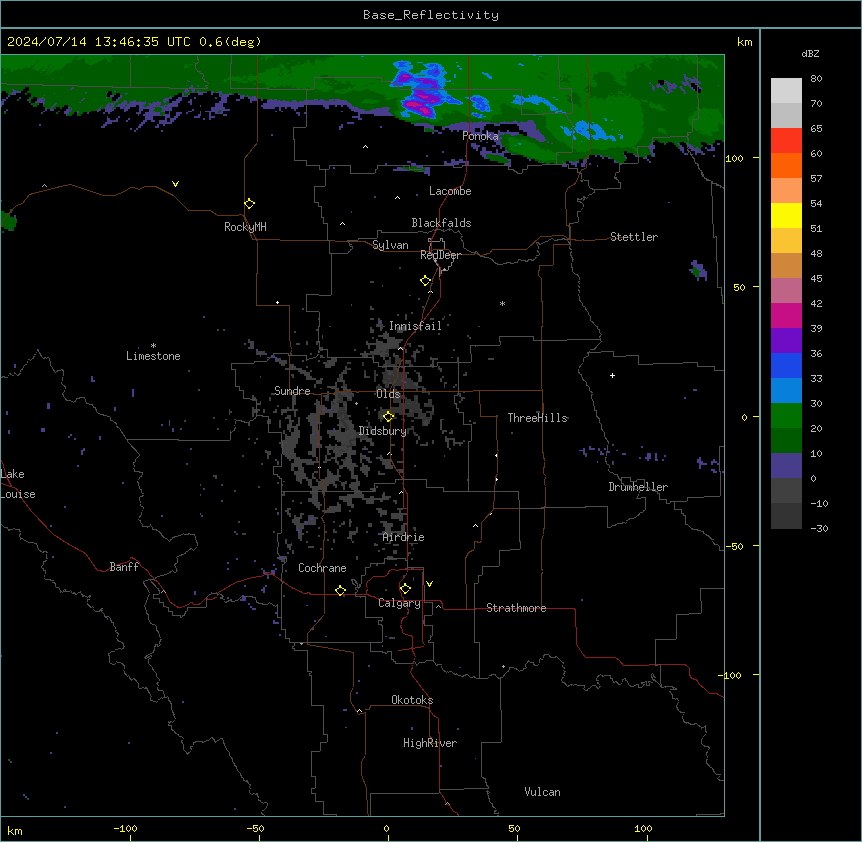Click the Okotoks label
Image resolution: width=862 pixels, height=842 pixels.
pyautogui.click(x=412, y=700)
